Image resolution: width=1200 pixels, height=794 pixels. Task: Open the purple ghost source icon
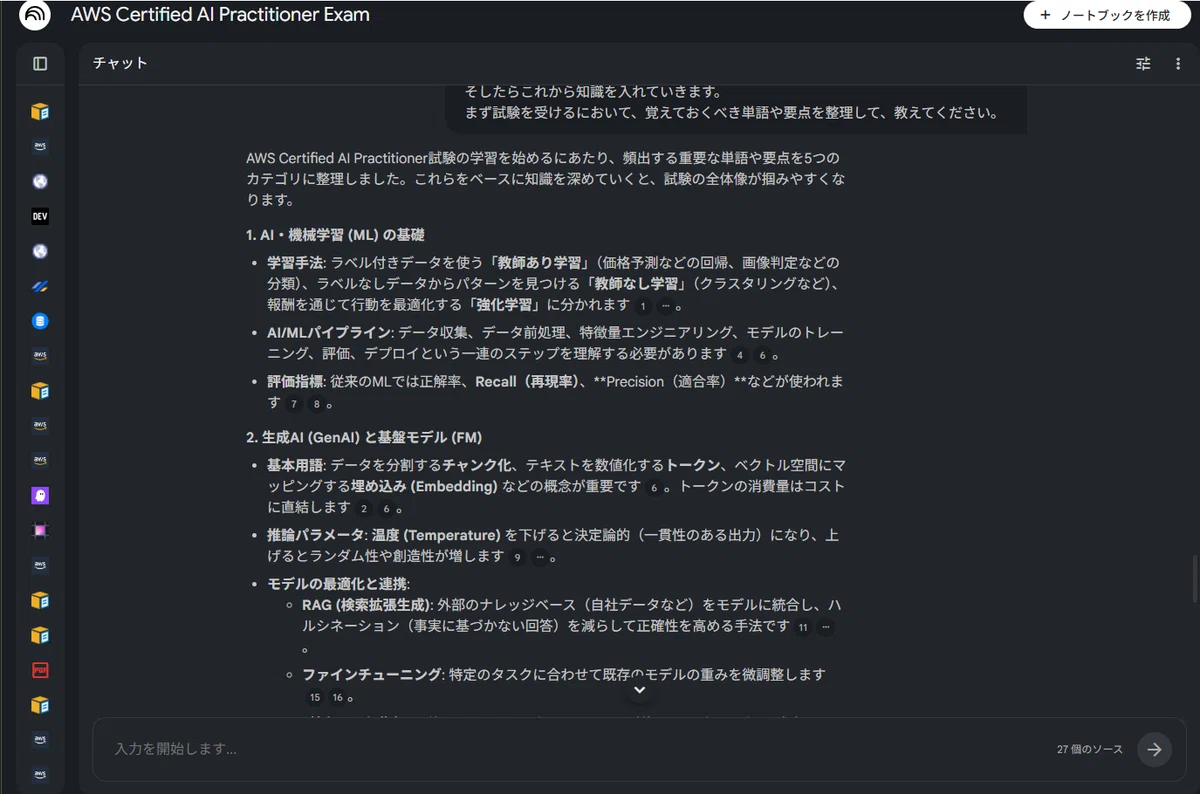tap(40, 496)
